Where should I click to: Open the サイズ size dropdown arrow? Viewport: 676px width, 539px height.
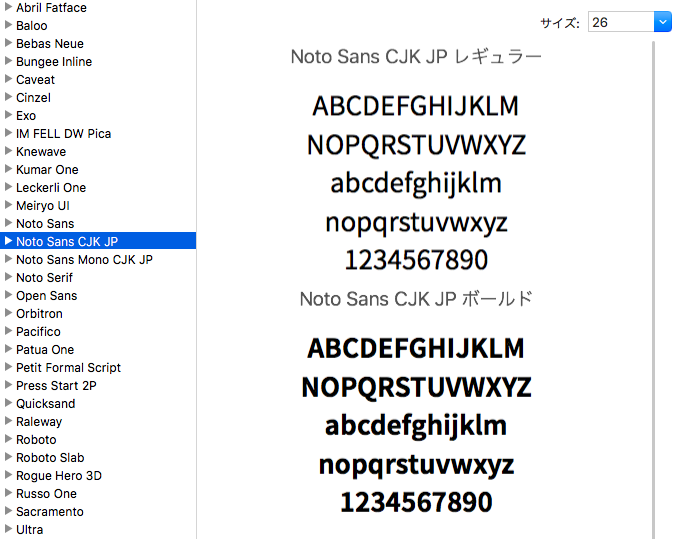663,22
